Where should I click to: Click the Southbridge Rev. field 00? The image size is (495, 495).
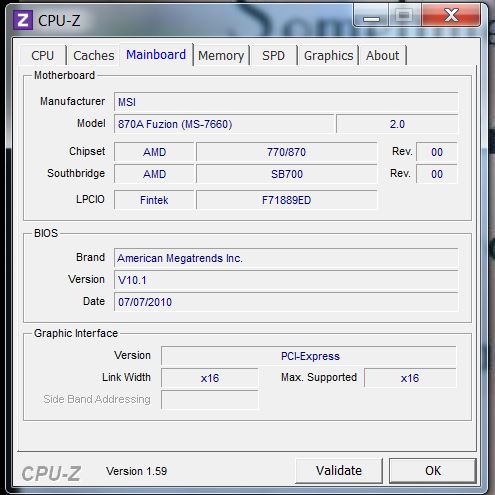tap(437, 174)
